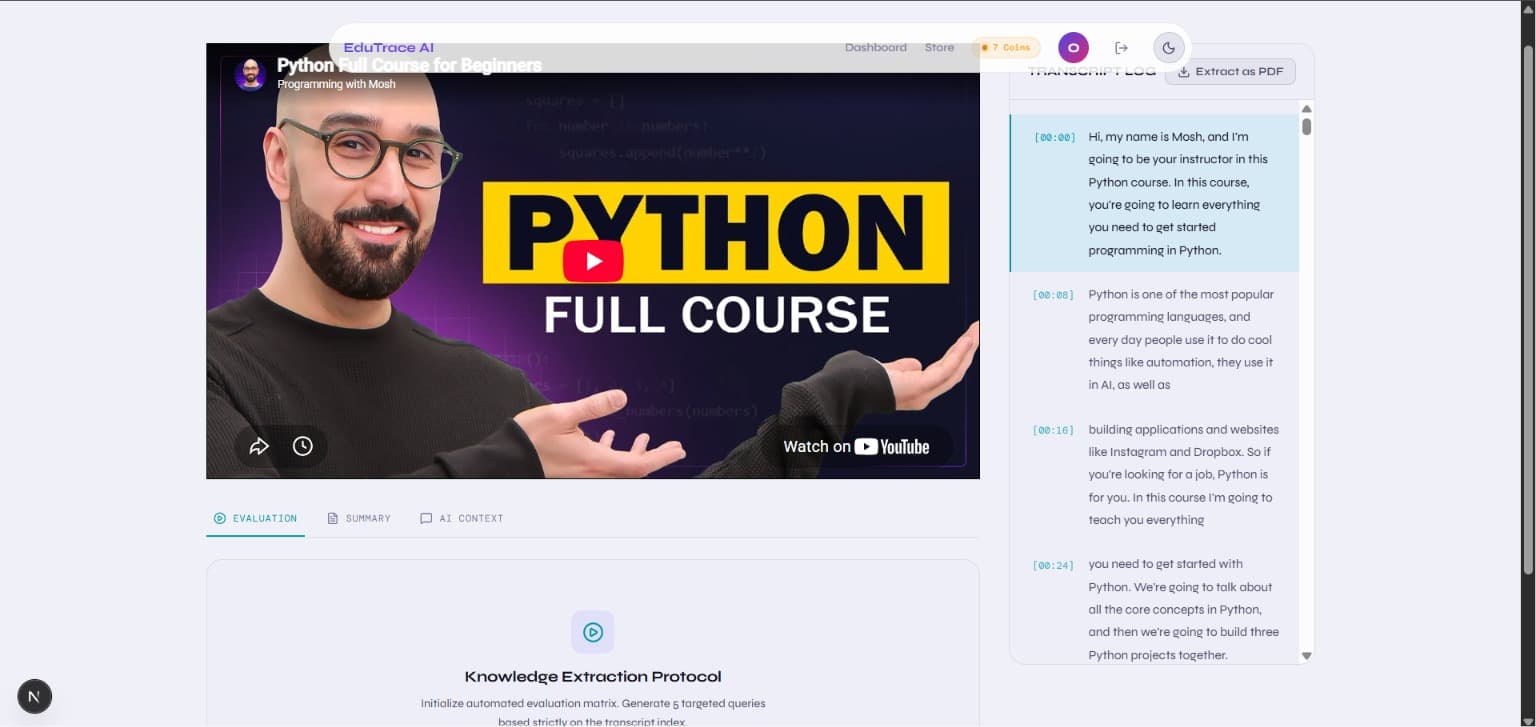
Task: Click the Mosh channel avatar on video
Action: [x=250, y=74]
